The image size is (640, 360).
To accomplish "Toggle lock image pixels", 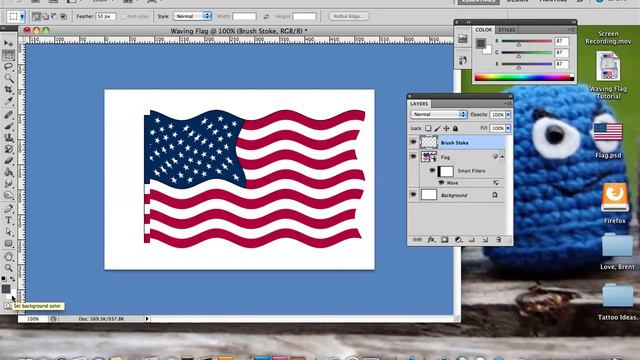I will click(x=437, y=128).
